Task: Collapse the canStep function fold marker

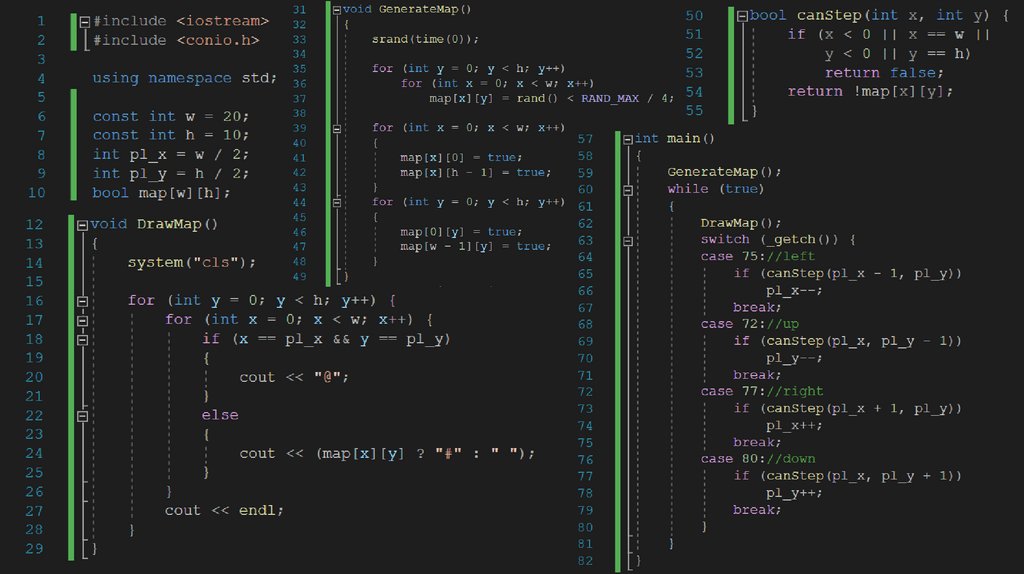Action: (x=741, y=16)
